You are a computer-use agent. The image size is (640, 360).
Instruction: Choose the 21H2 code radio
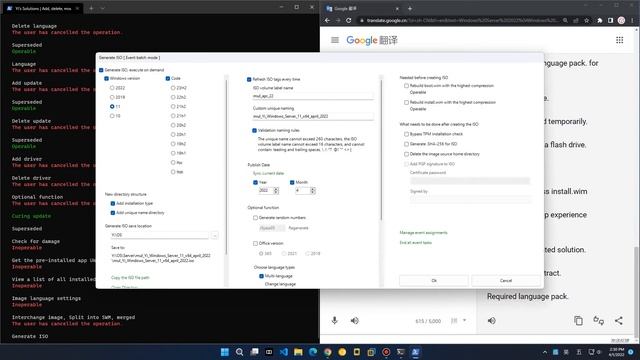(x=173, y=107)
